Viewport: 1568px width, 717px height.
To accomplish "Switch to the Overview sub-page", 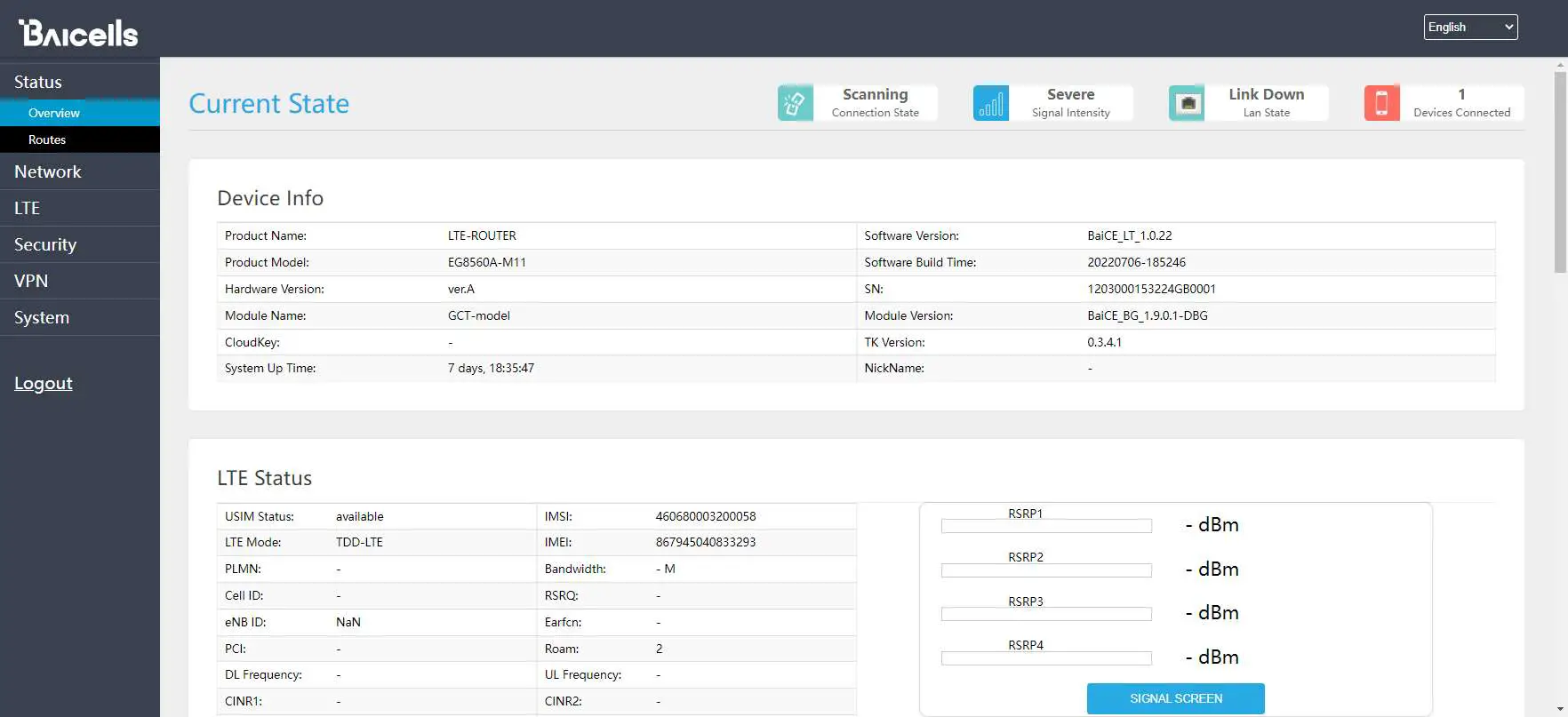I will click(x=54, y=113).
